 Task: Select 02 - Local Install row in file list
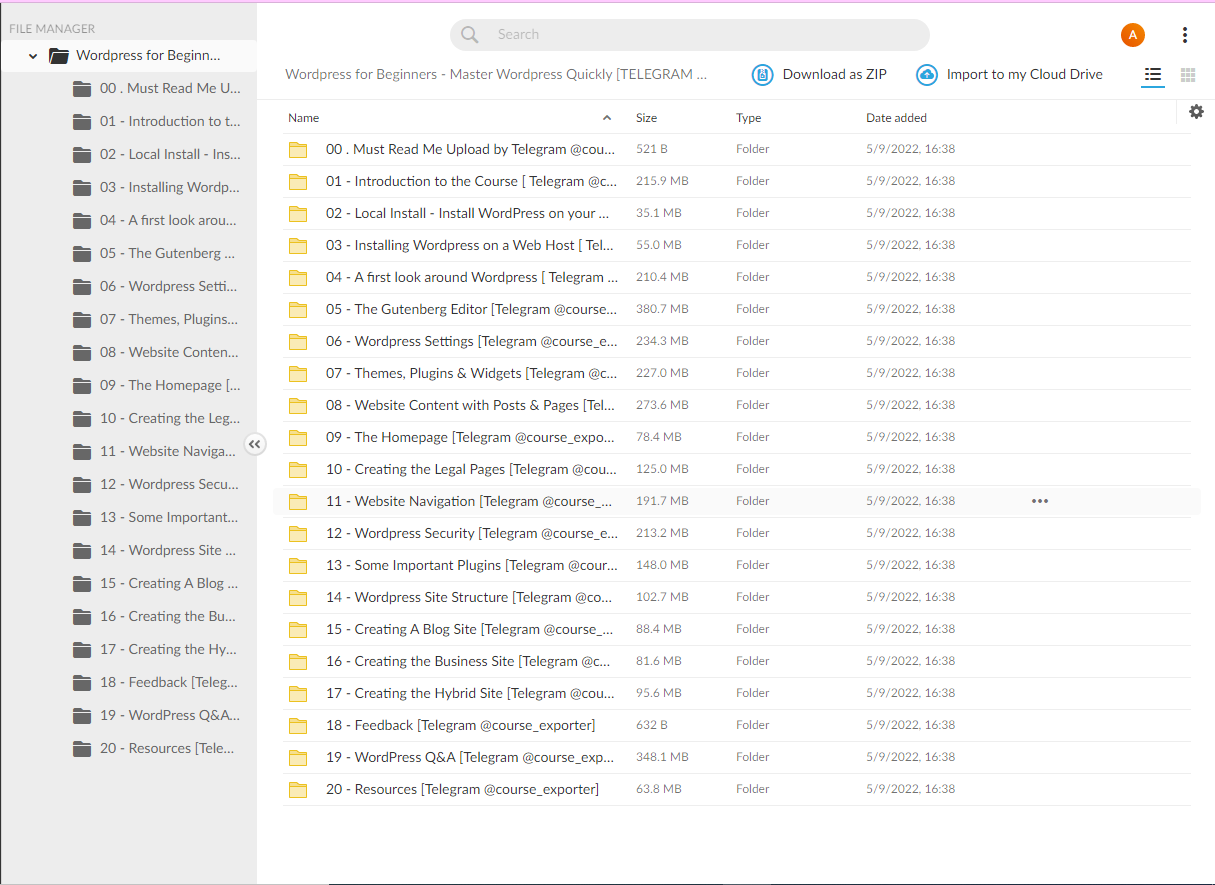pyautogui.click(x=737, y=213)
